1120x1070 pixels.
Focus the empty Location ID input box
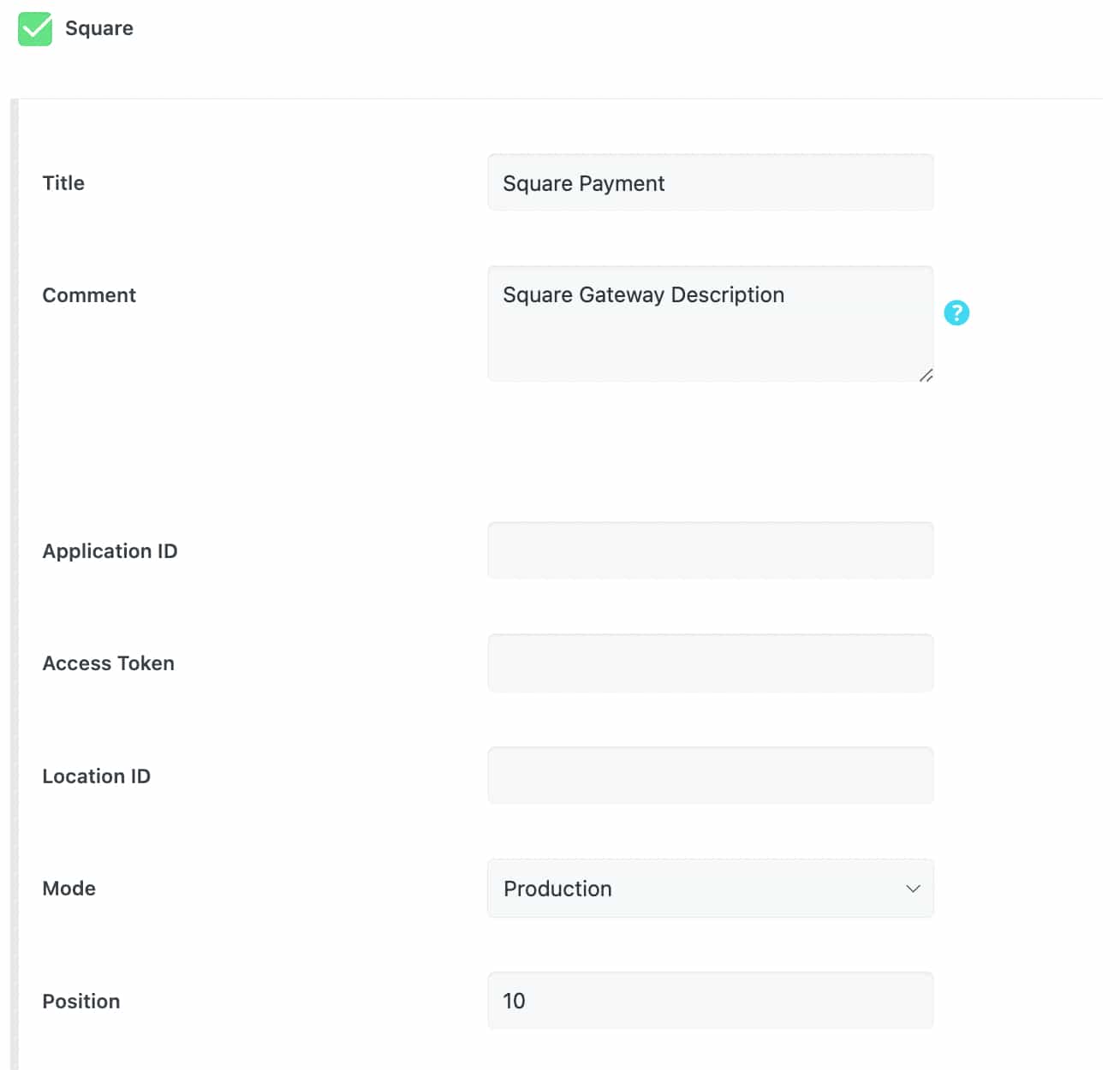709,776
